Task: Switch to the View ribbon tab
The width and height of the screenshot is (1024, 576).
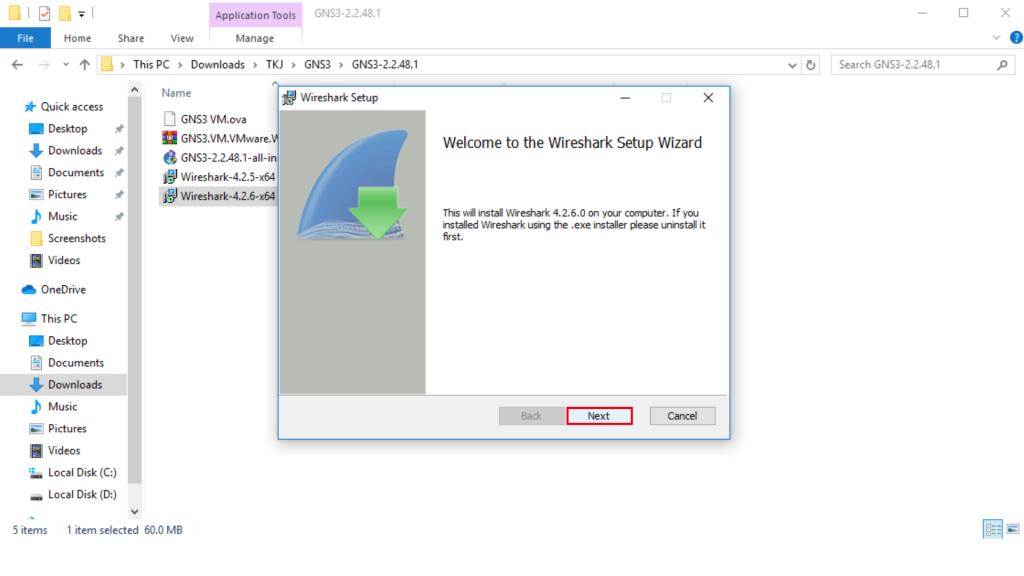Action: pyautogui.click(x=182, y=38)
